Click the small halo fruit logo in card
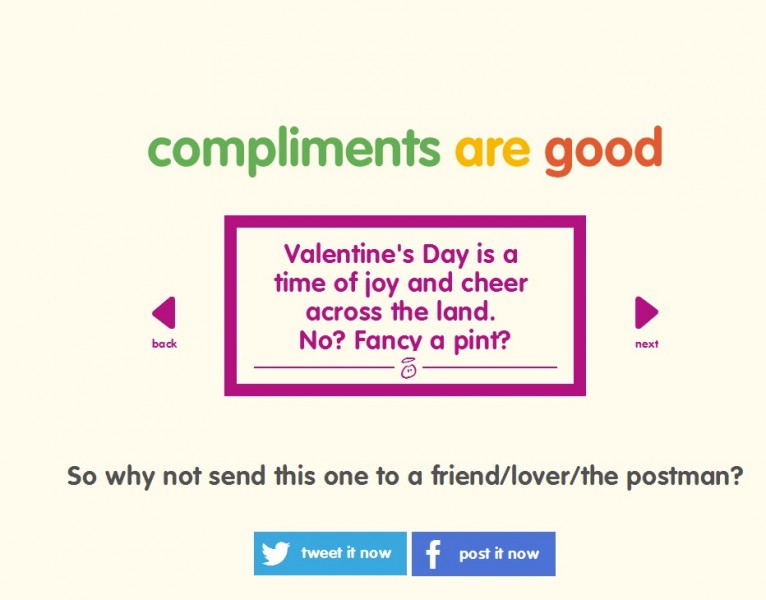766x600 pixels. pos(408,368)
